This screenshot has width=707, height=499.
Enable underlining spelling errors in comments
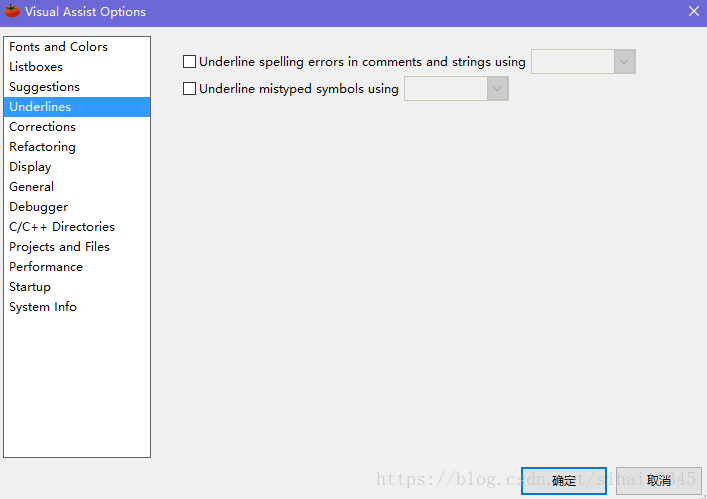click(189, 61)
